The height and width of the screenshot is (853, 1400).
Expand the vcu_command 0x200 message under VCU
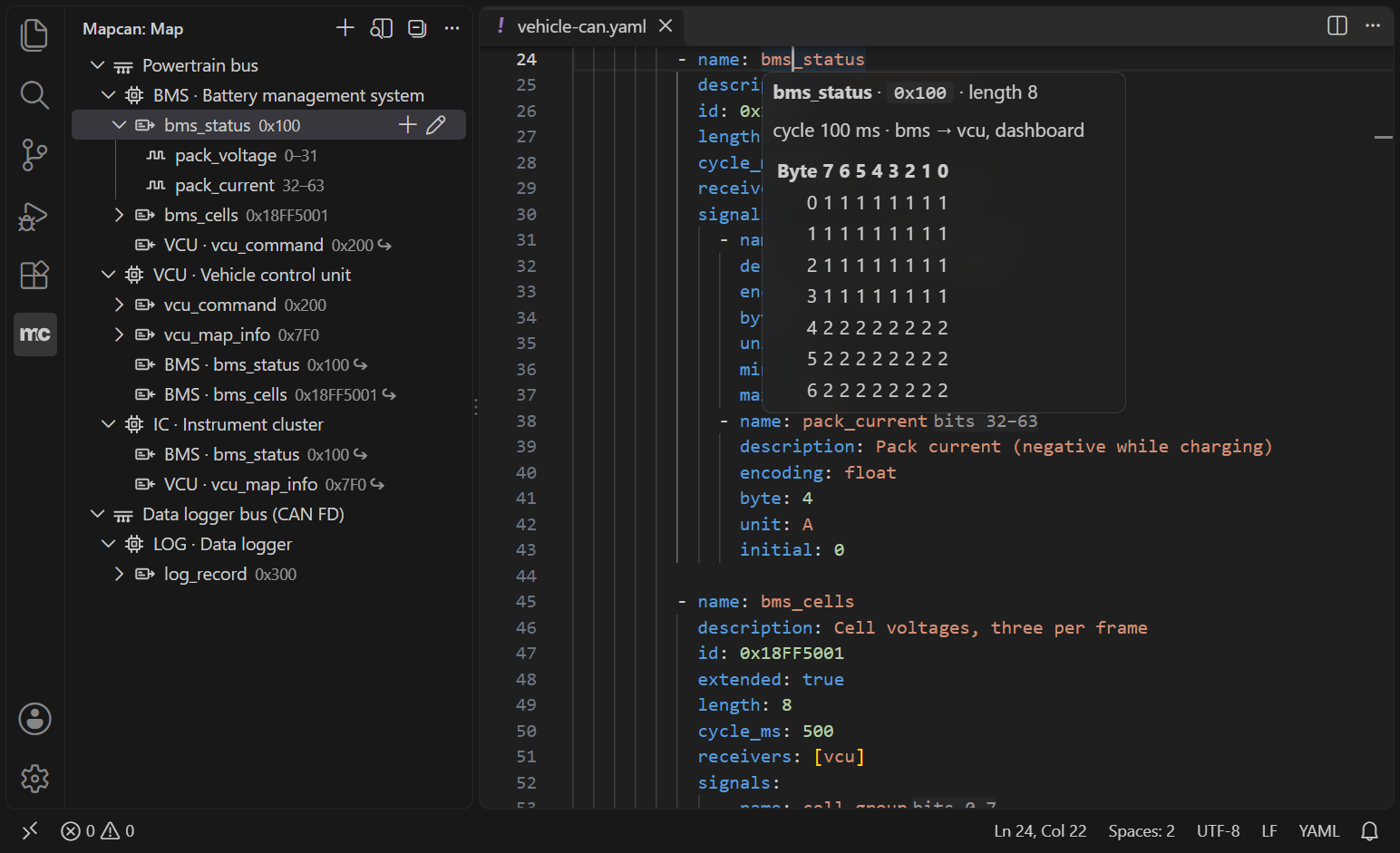[120, 305]
